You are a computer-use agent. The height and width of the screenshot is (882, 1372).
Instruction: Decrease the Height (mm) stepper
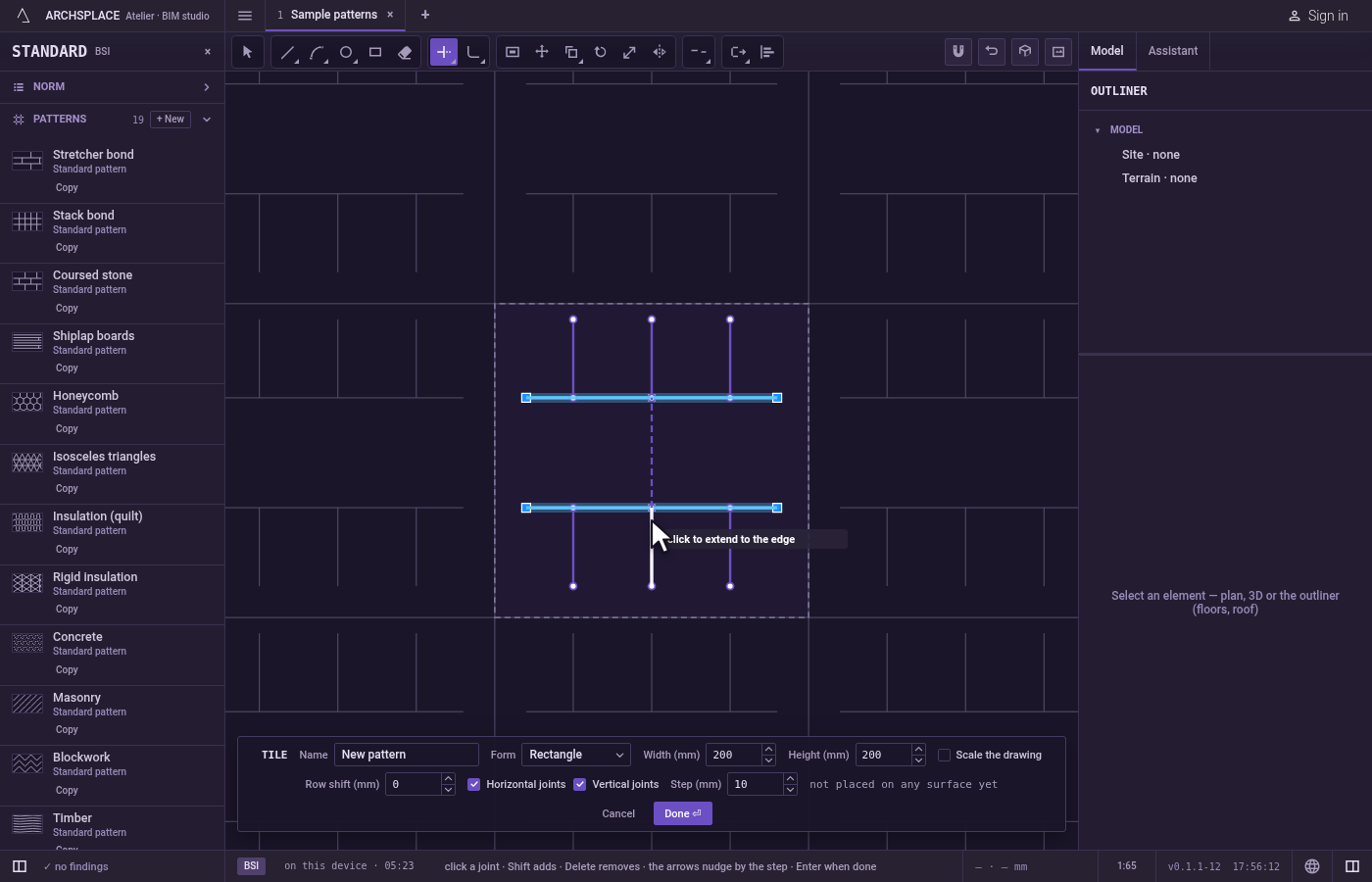coord(918,760)
